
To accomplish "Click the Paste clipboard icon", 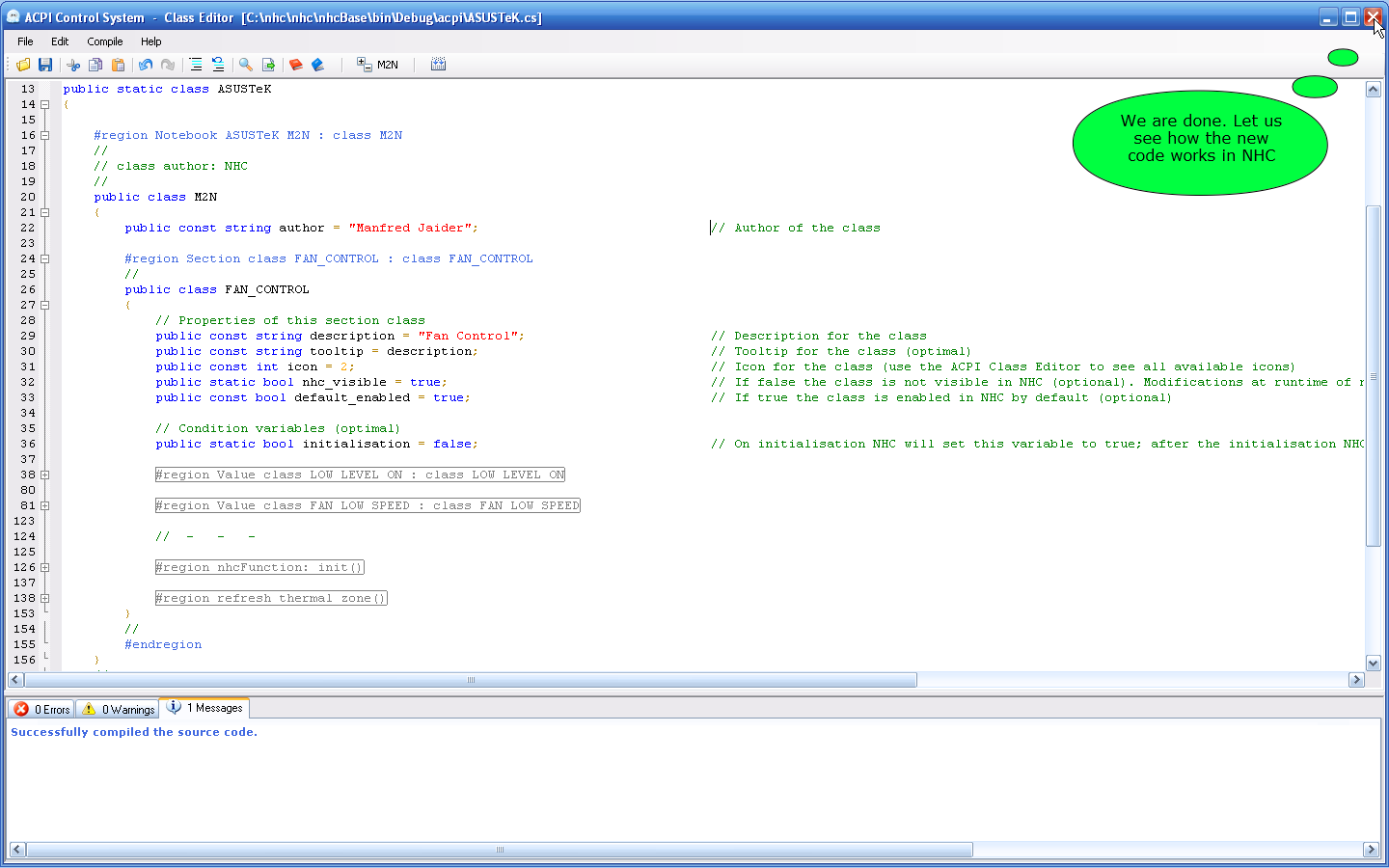I will [118, 65].
